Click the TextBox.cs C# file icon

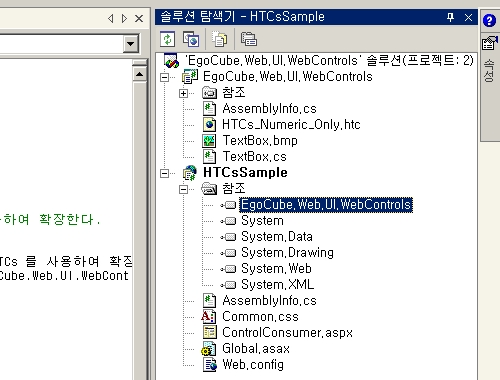tap(209, 157)
